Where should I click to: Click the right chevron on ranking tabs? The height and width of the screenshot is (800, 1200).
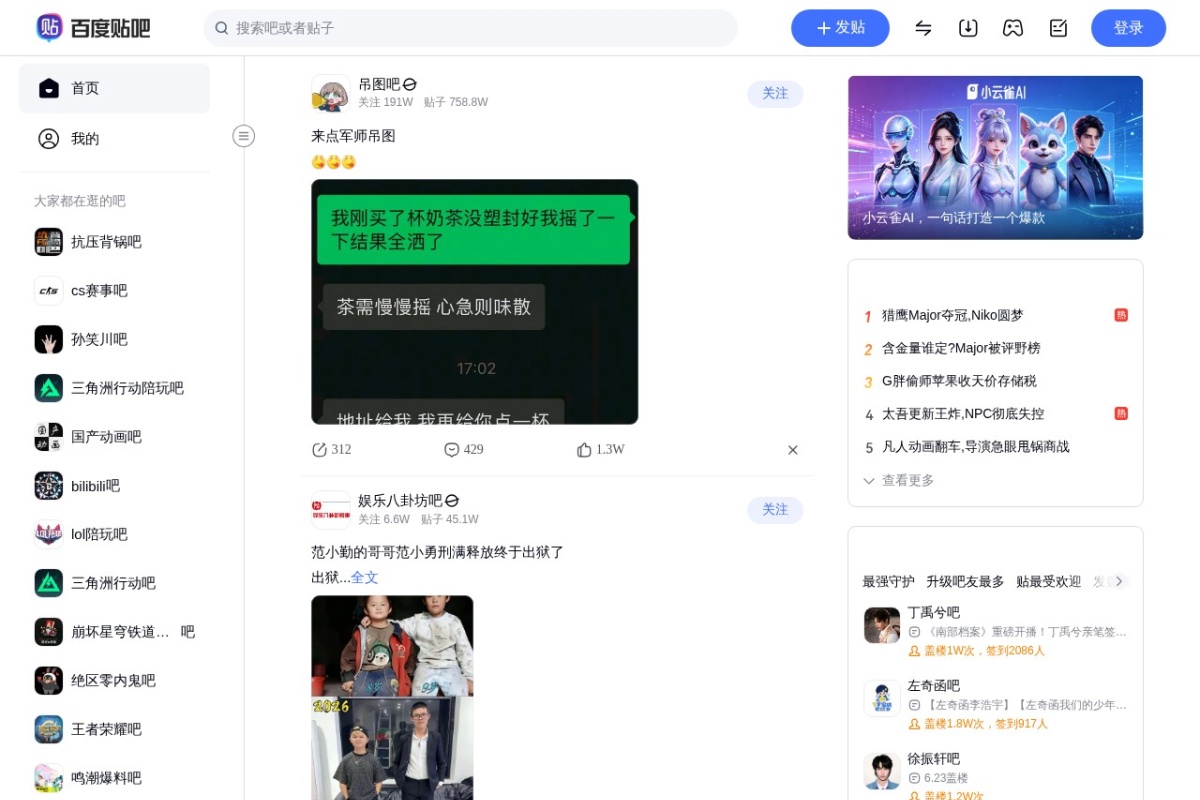1119,581
